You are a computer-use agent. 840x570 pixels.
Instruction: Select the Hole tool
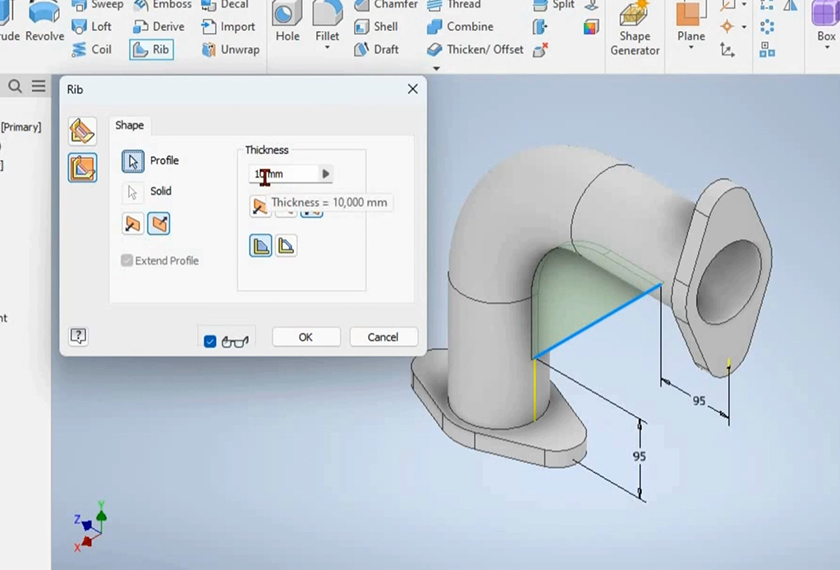tap(287, 24)
